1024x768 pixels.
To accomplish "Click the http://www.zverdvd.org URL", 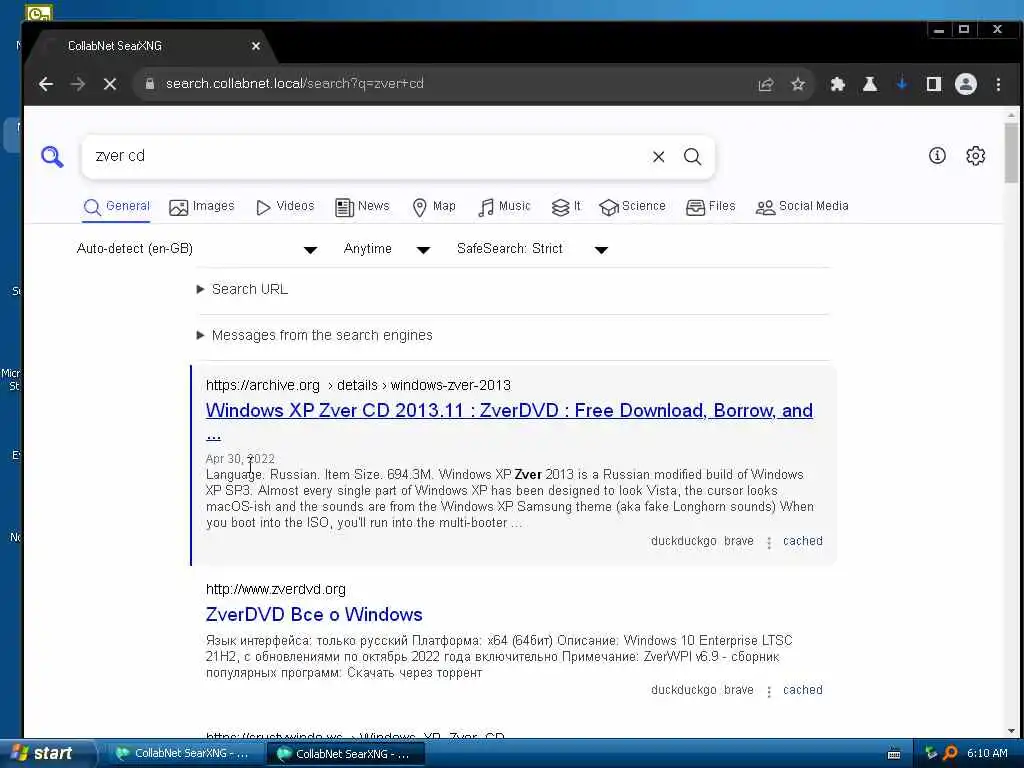I will coord(276,589).
